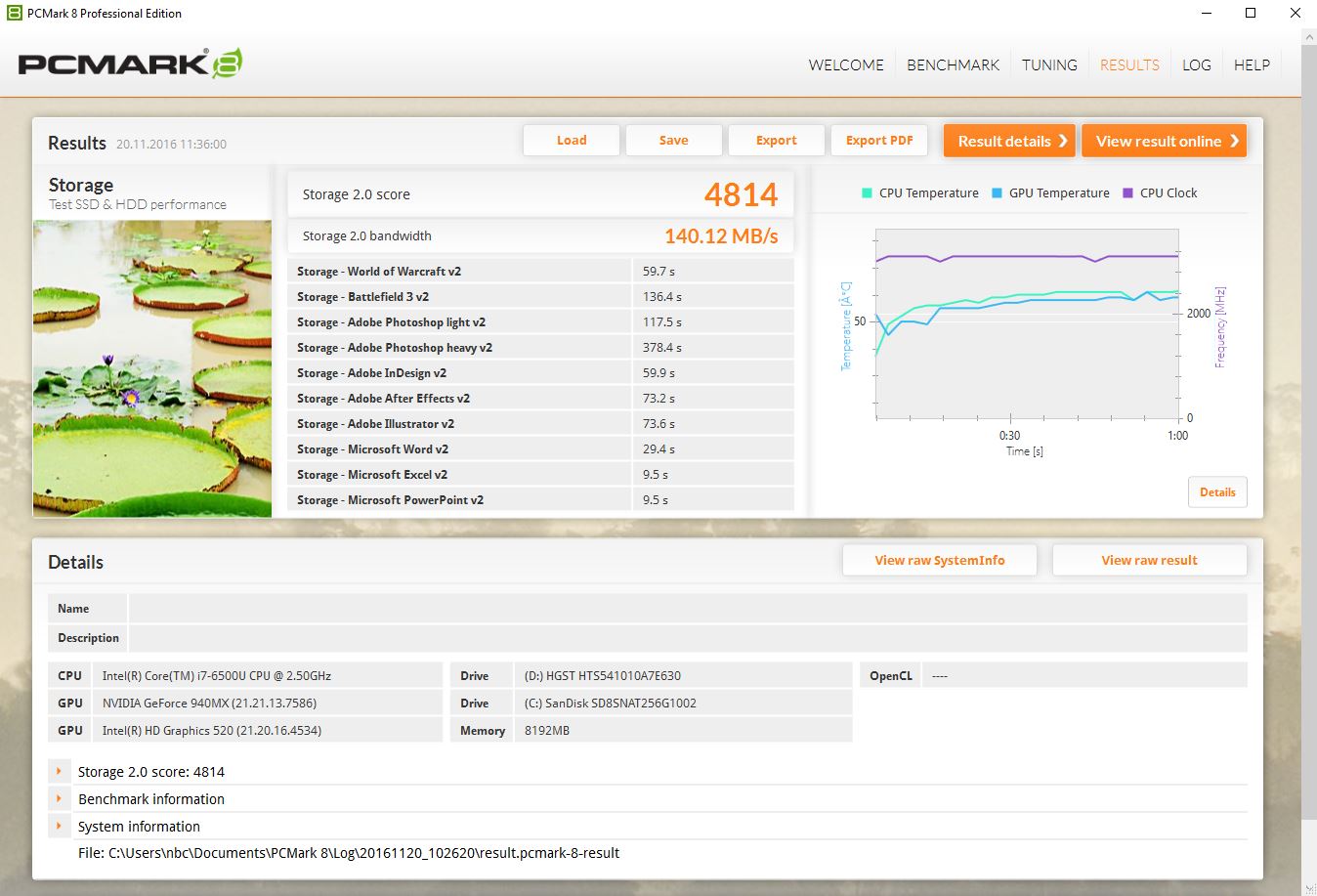Click the result file path text
This screenshot has height=896, width=1317.
click(x=349, y=853)
